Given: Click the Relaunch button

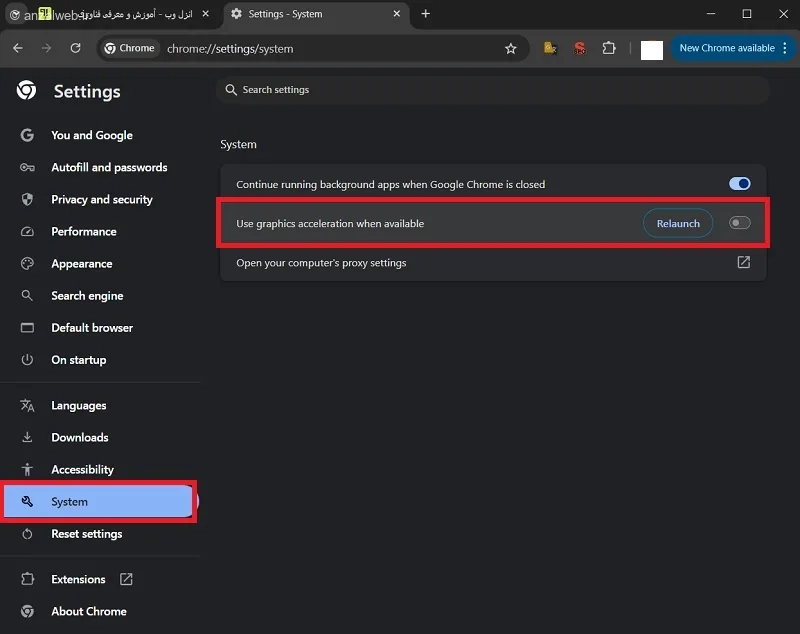Looking at the screenshot, I should (x=678, y=223).
